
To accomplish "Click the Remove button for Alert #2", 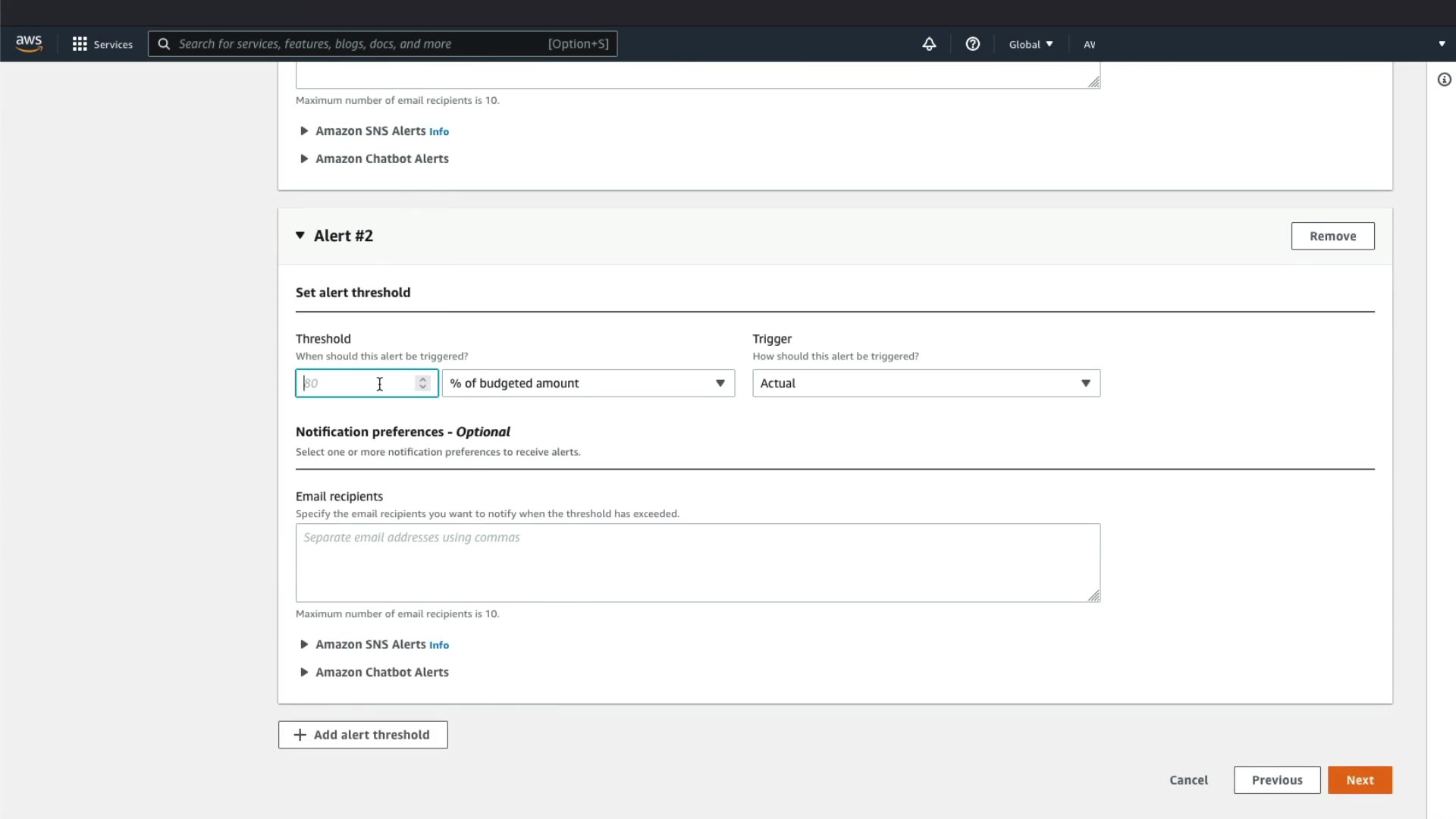I will click(x=1332, y=236).
